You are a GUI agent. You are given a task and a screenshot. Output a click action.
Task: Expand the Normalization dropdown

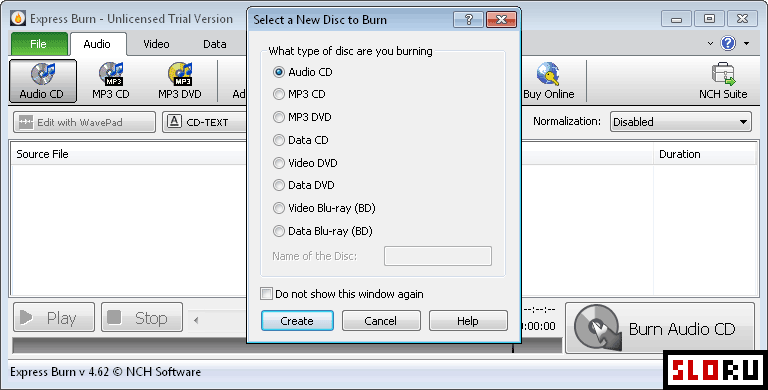click(681, 122)
